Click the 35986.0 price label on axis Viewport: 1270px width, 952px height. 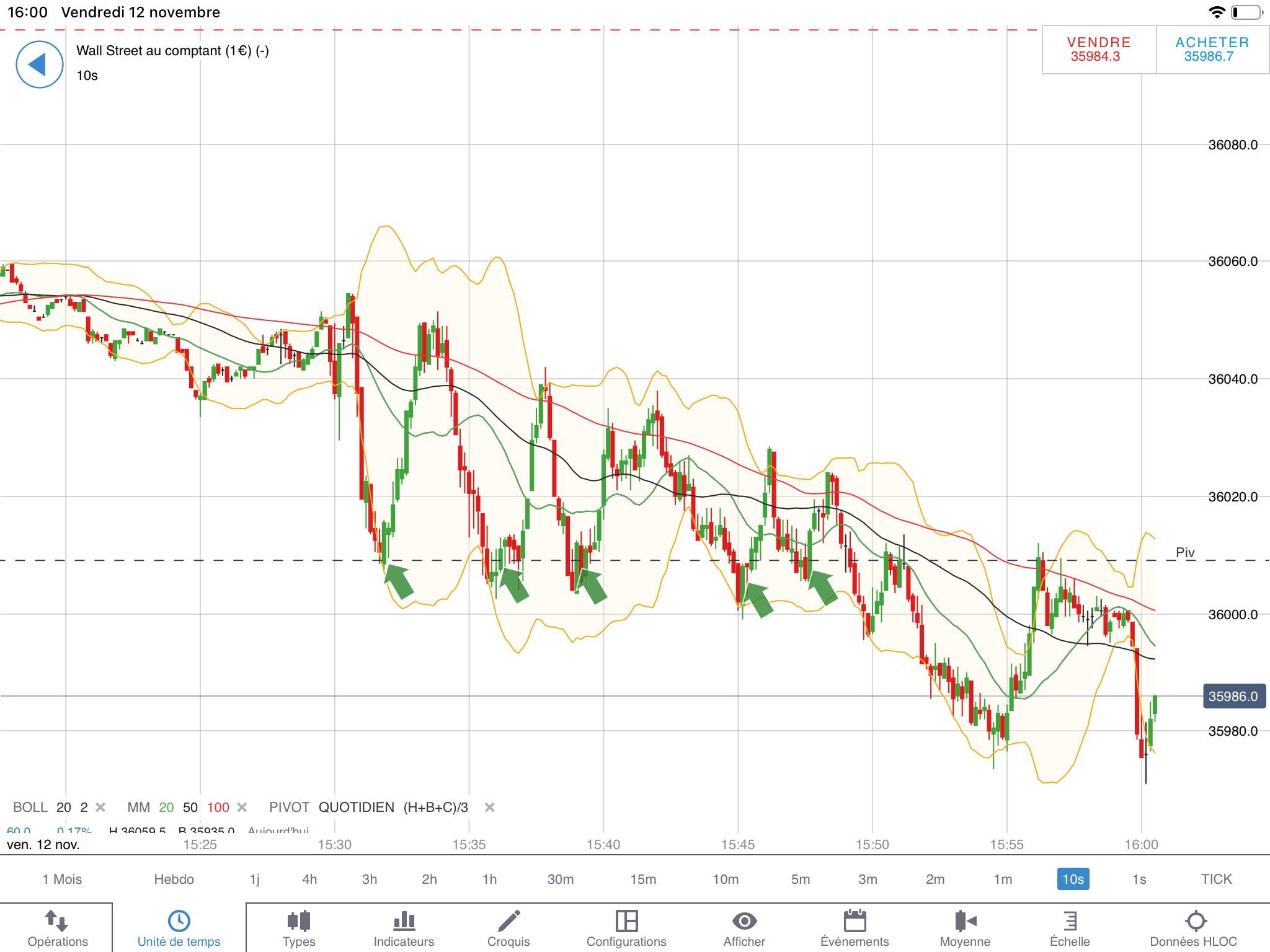pos(1233,696)
